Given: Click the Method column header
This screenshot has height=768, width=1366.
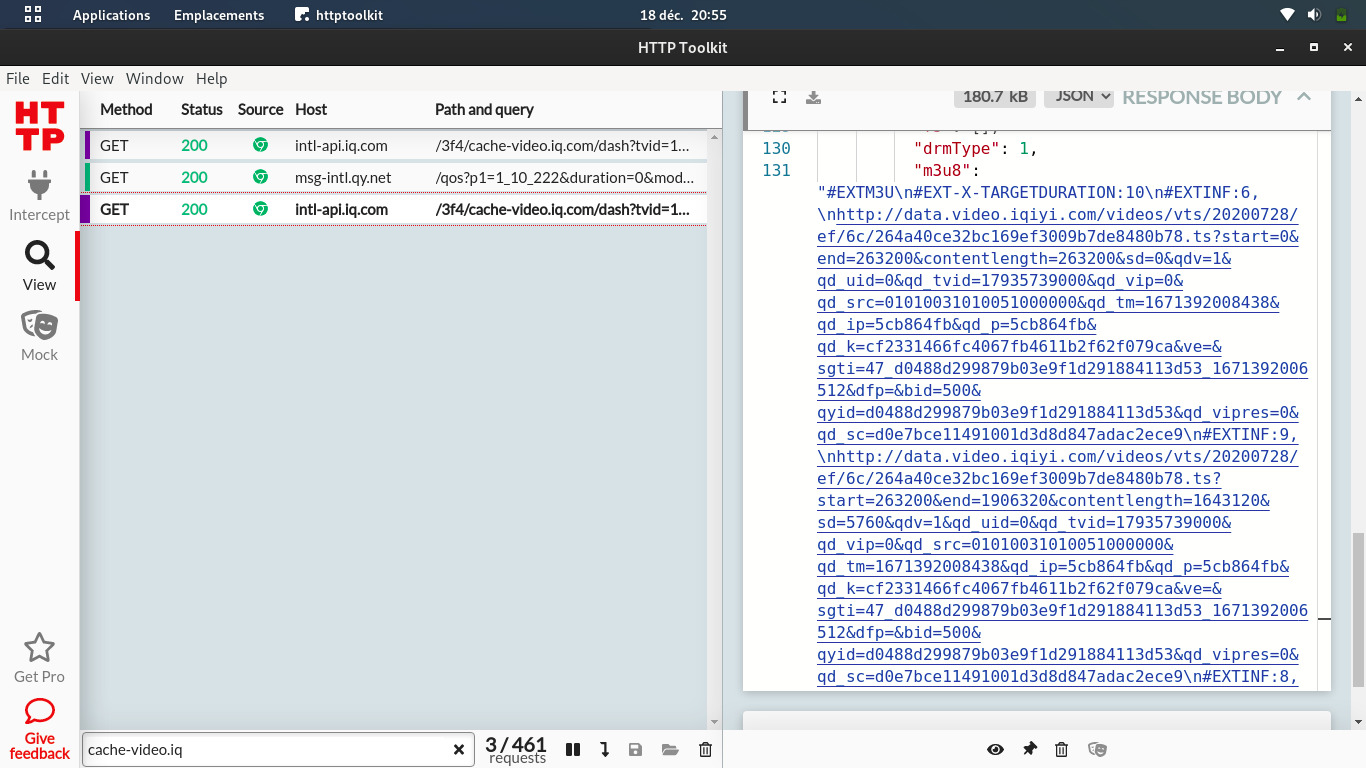Looking at the screenshot, I should 126,110.
